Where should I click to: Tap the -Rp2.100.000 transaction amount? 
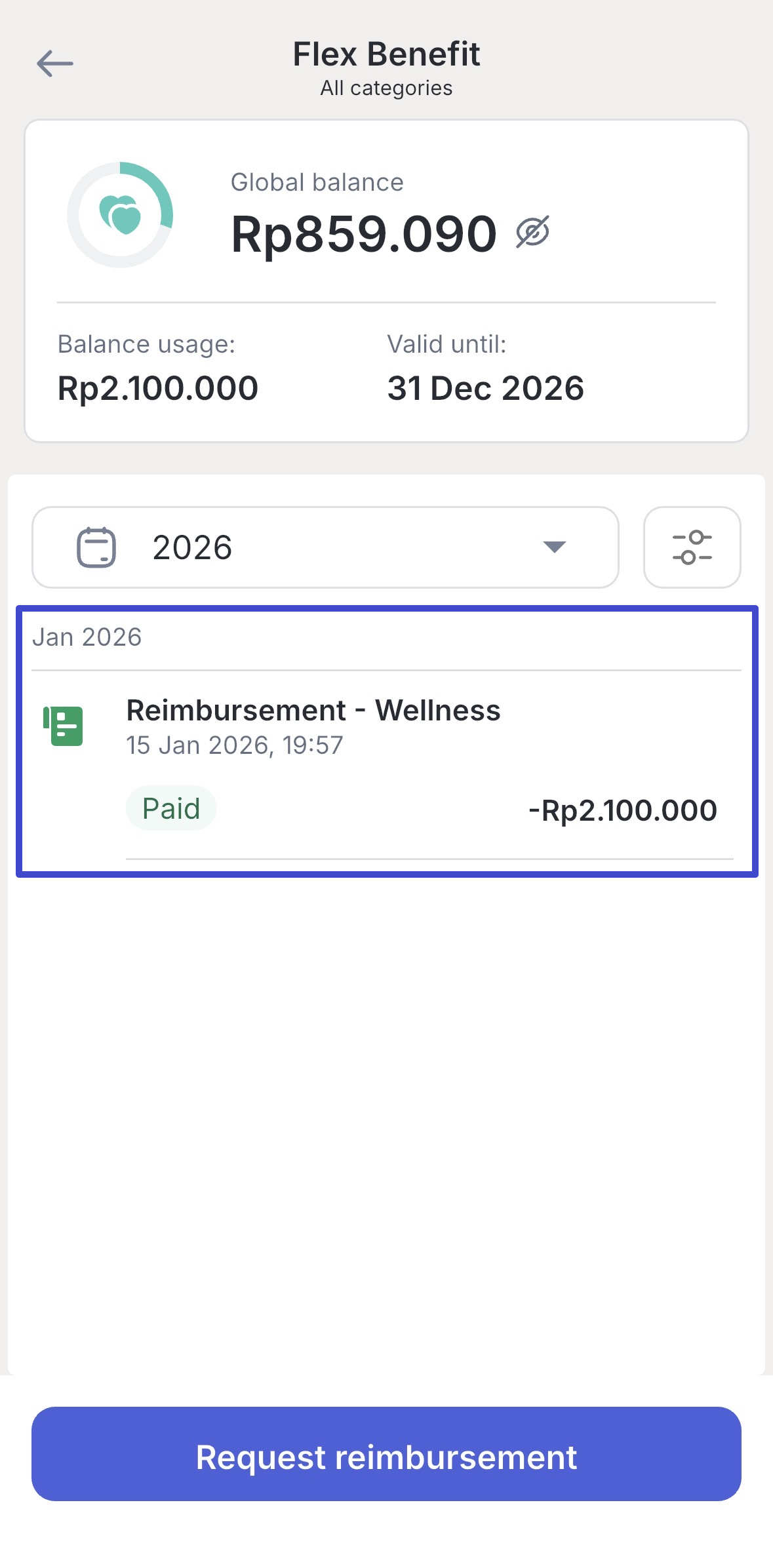point(623,811)
